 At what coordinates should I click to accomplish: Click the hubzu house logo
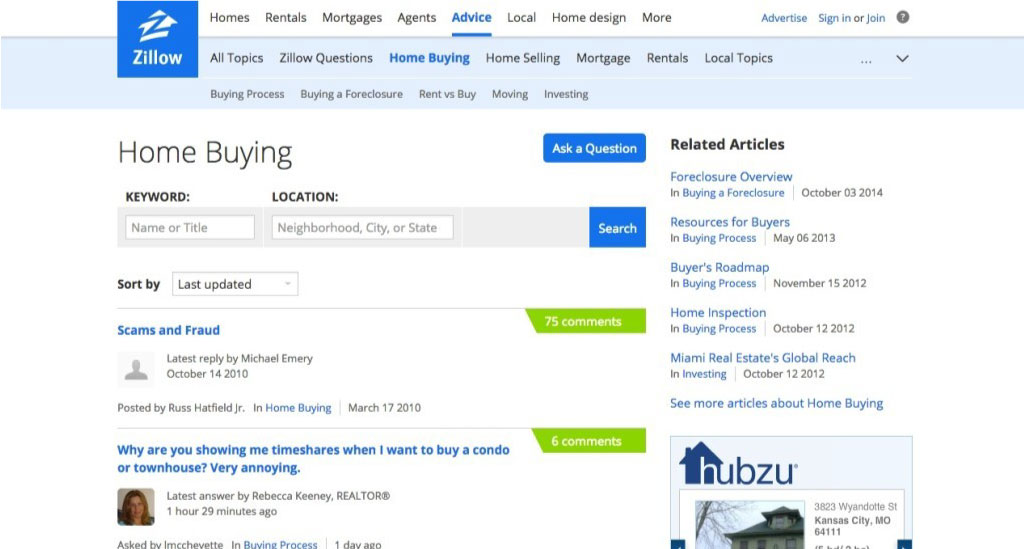738,465
